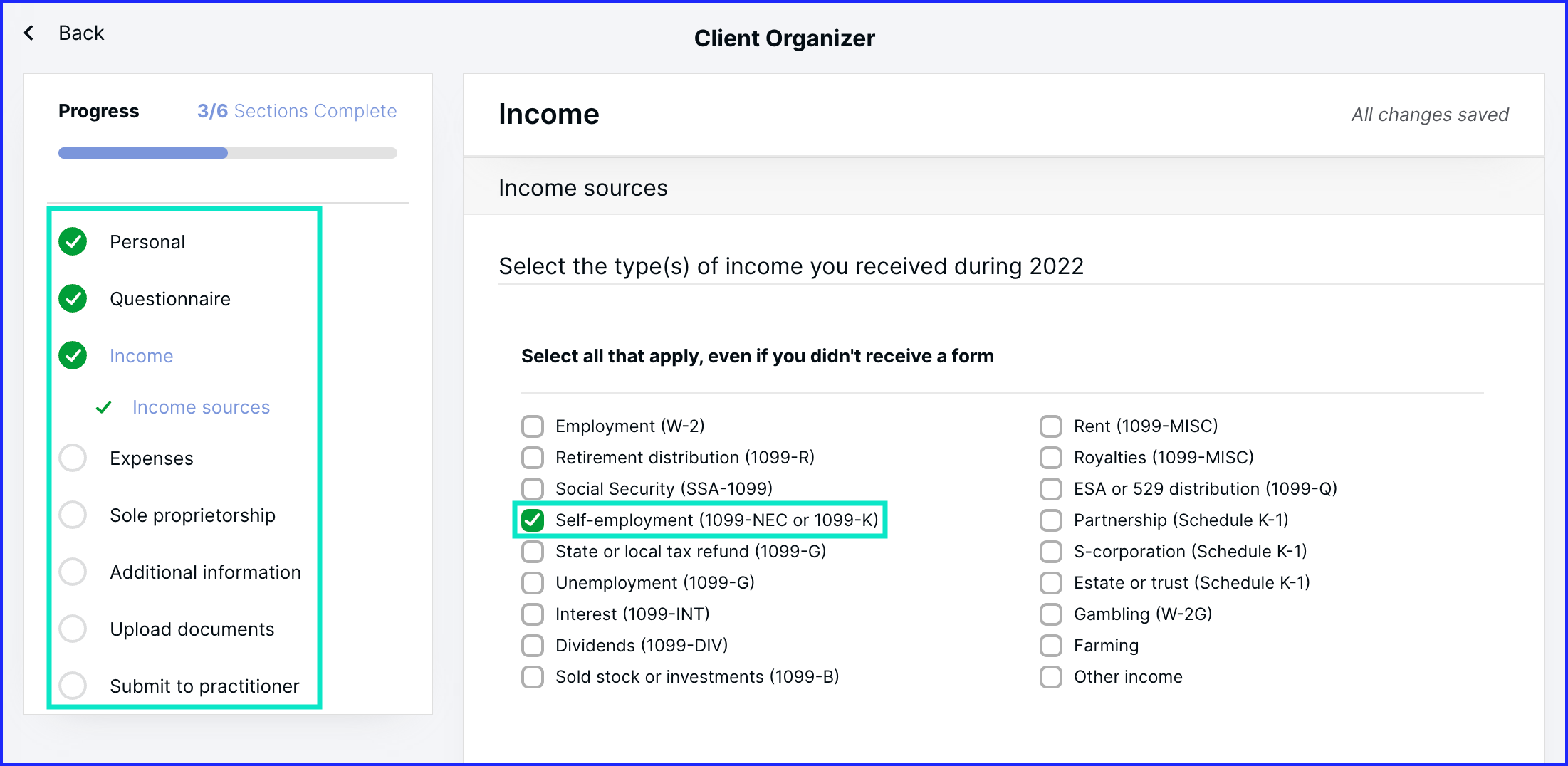Image resolution: width=1568 pixels, height=766 pixels.
Task: Enable the Rent (1099-MISC) checkbox
Action: (x=1051, y=426)
